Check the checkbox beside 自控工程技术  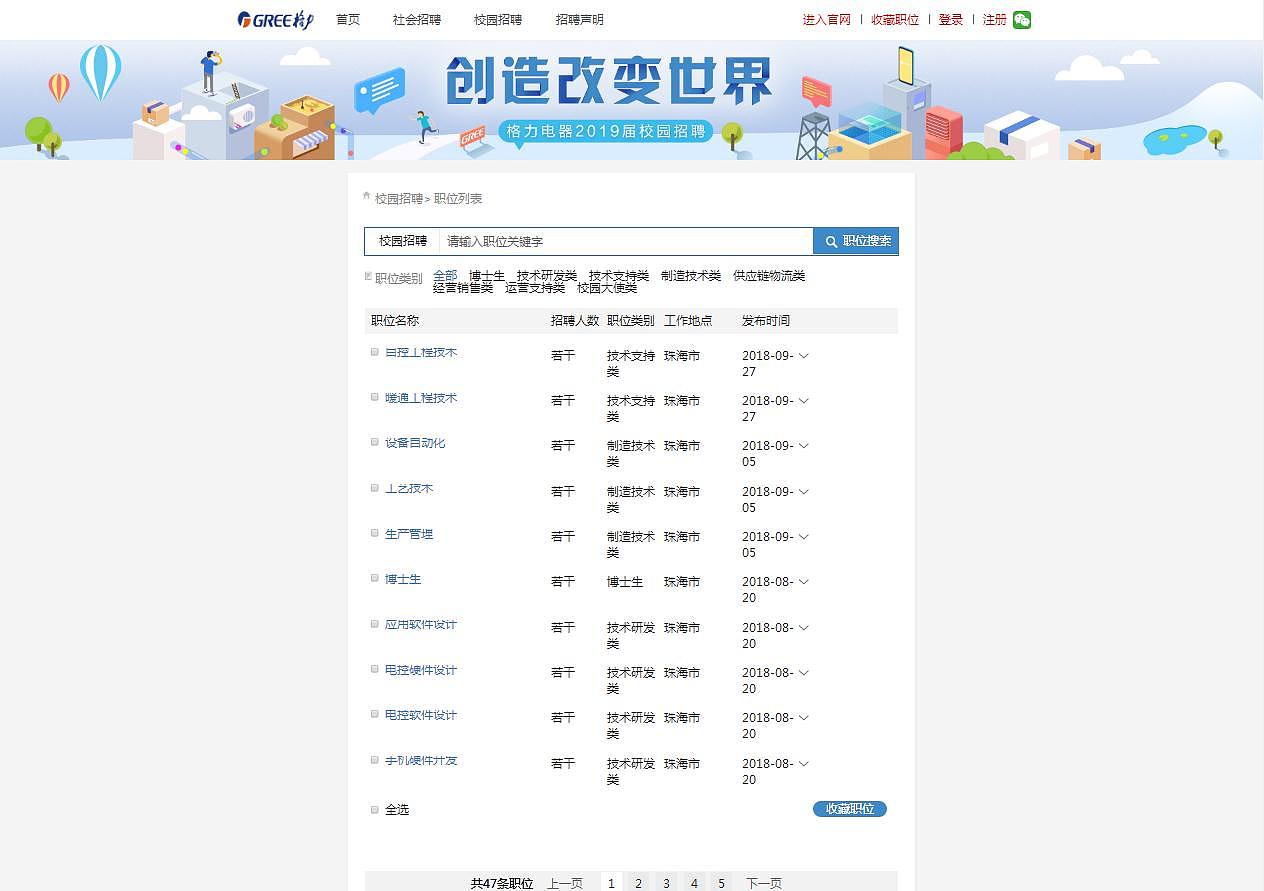(374, 351)
